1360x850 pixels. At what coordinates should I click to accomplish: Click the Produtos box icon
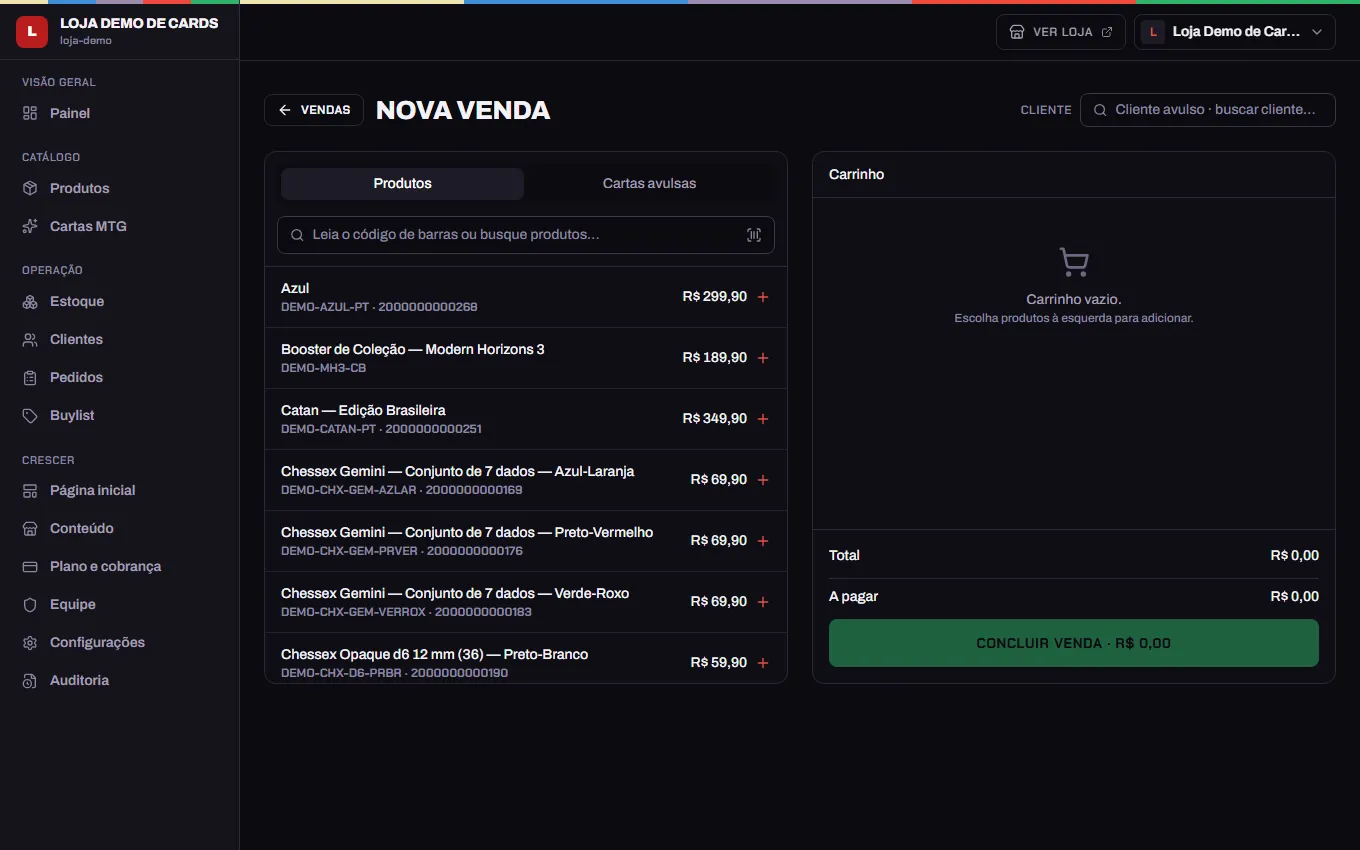pyautogui.click(x=30, y=188)
